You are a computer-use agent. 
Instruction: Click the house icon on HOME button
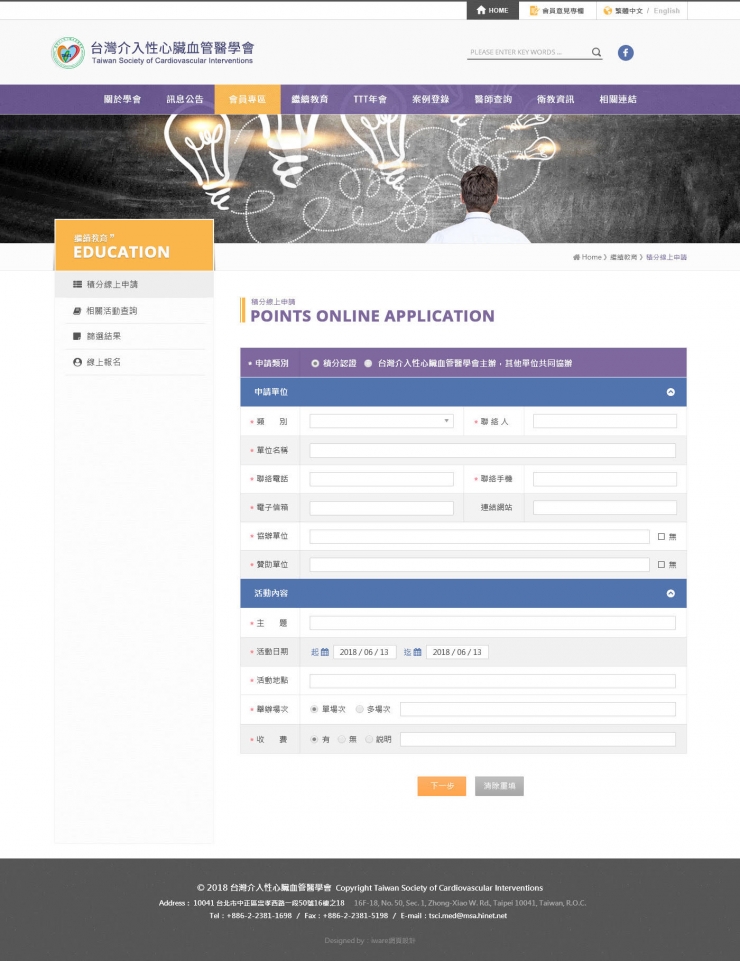pyautogui.click(x=481, y=10)
